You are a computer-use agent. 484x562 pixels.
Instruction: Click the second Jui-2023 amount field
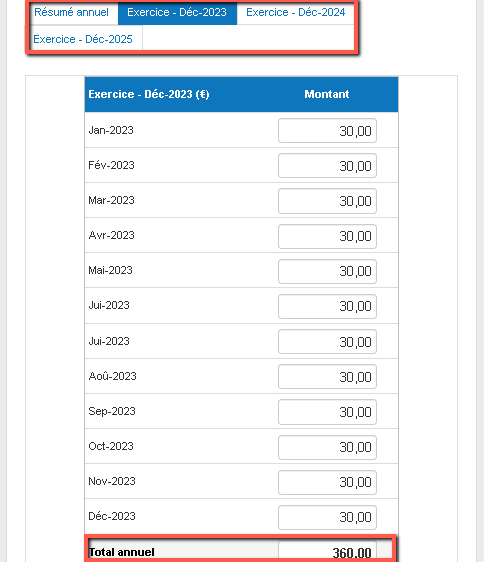[327, 342]
